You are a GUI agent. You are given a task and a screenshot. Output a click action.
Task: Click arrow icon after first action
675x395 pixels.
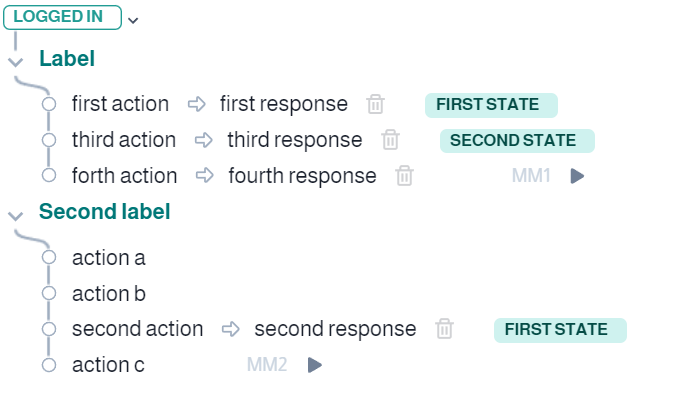coord(197,104)
